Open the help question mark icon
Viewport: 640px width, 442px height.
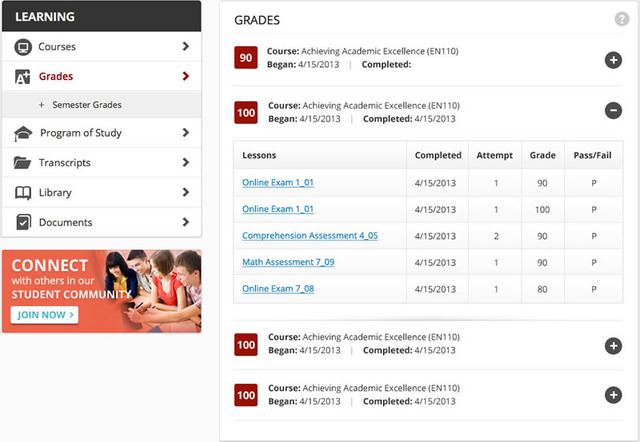pos(622,19)
